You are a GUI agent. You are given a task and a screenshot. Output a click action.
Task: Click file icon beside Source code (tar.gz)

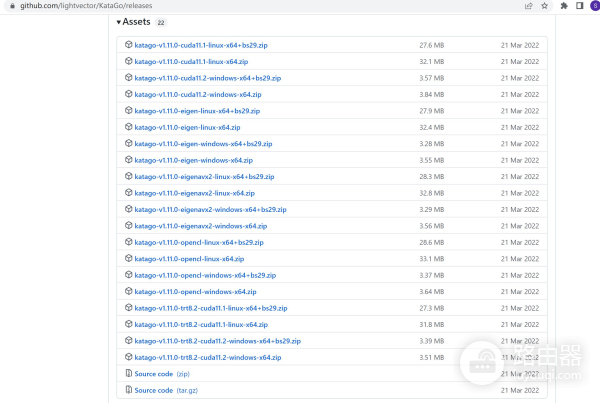coord(128,389)
